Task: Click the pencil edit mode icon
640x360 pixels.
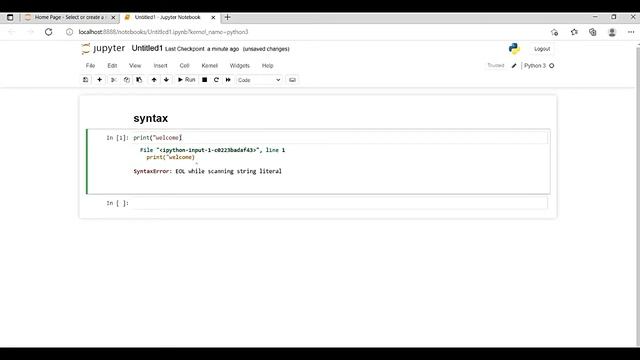Action: point(514,66)
